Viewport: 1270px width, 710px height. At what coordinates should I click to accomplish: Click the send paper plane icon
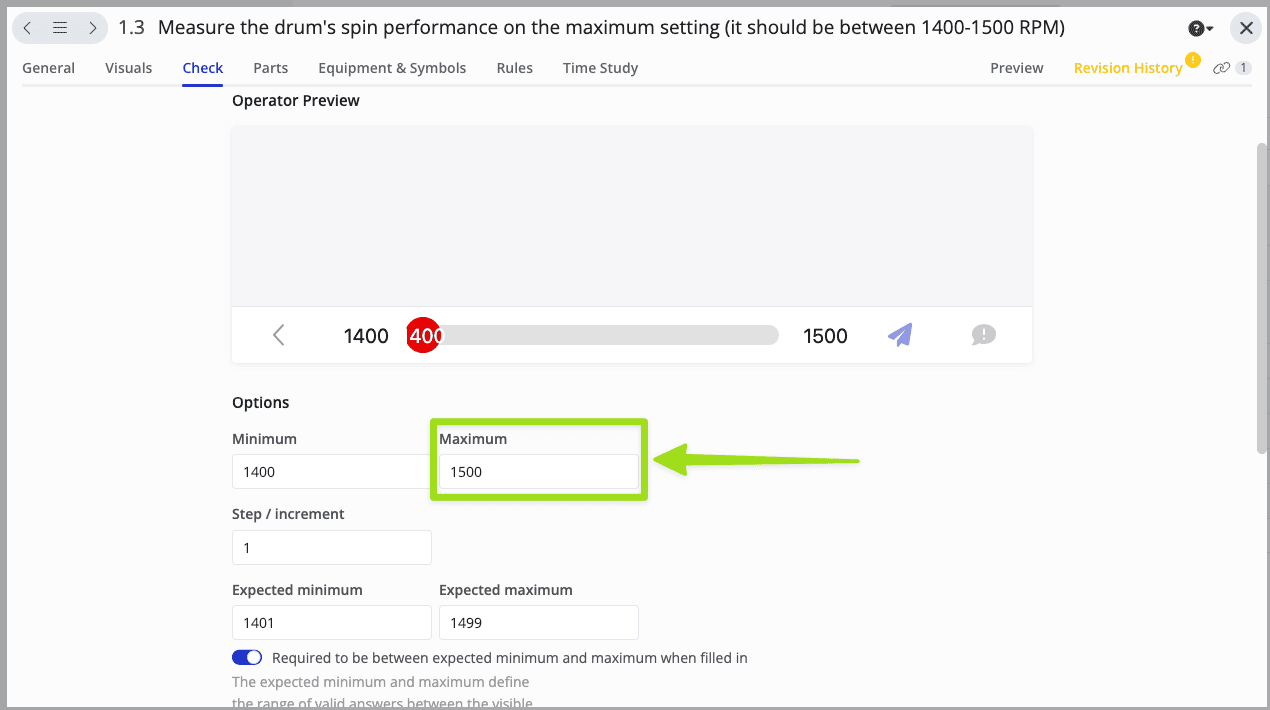click(x=900, y=335)
